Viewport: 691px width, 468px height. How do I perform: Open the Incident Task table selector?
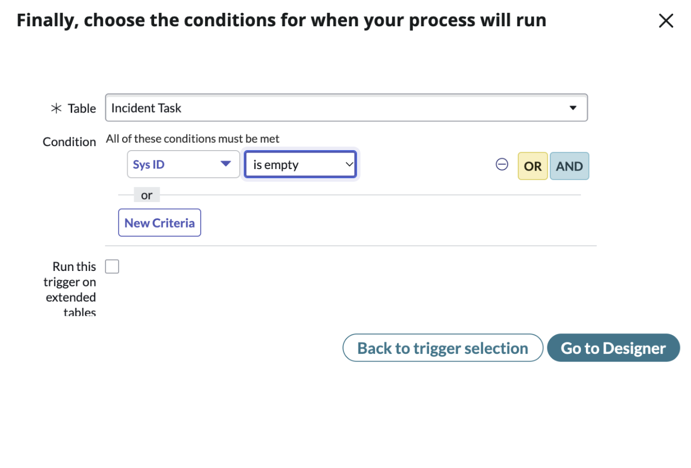[x=346, y=108]
